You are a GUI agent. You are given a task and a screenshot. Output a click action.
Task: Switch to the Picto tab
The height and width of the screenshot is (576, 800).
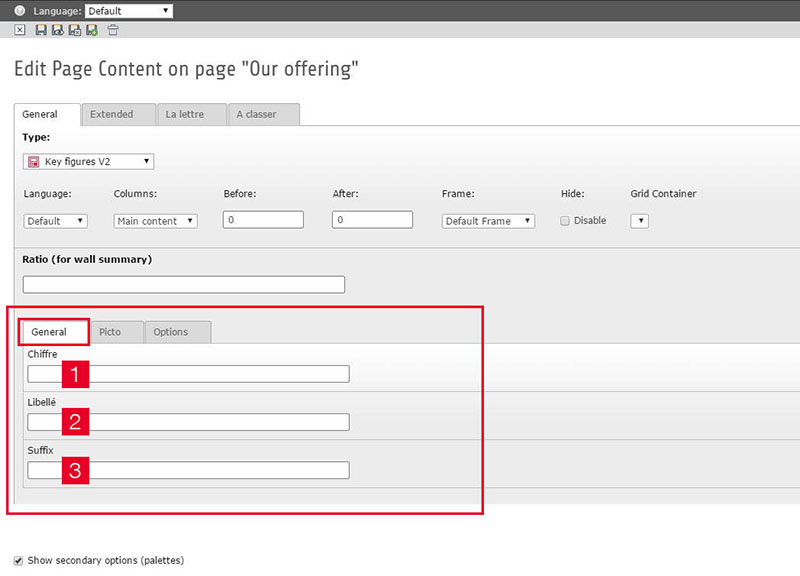[x=117, y=332]
